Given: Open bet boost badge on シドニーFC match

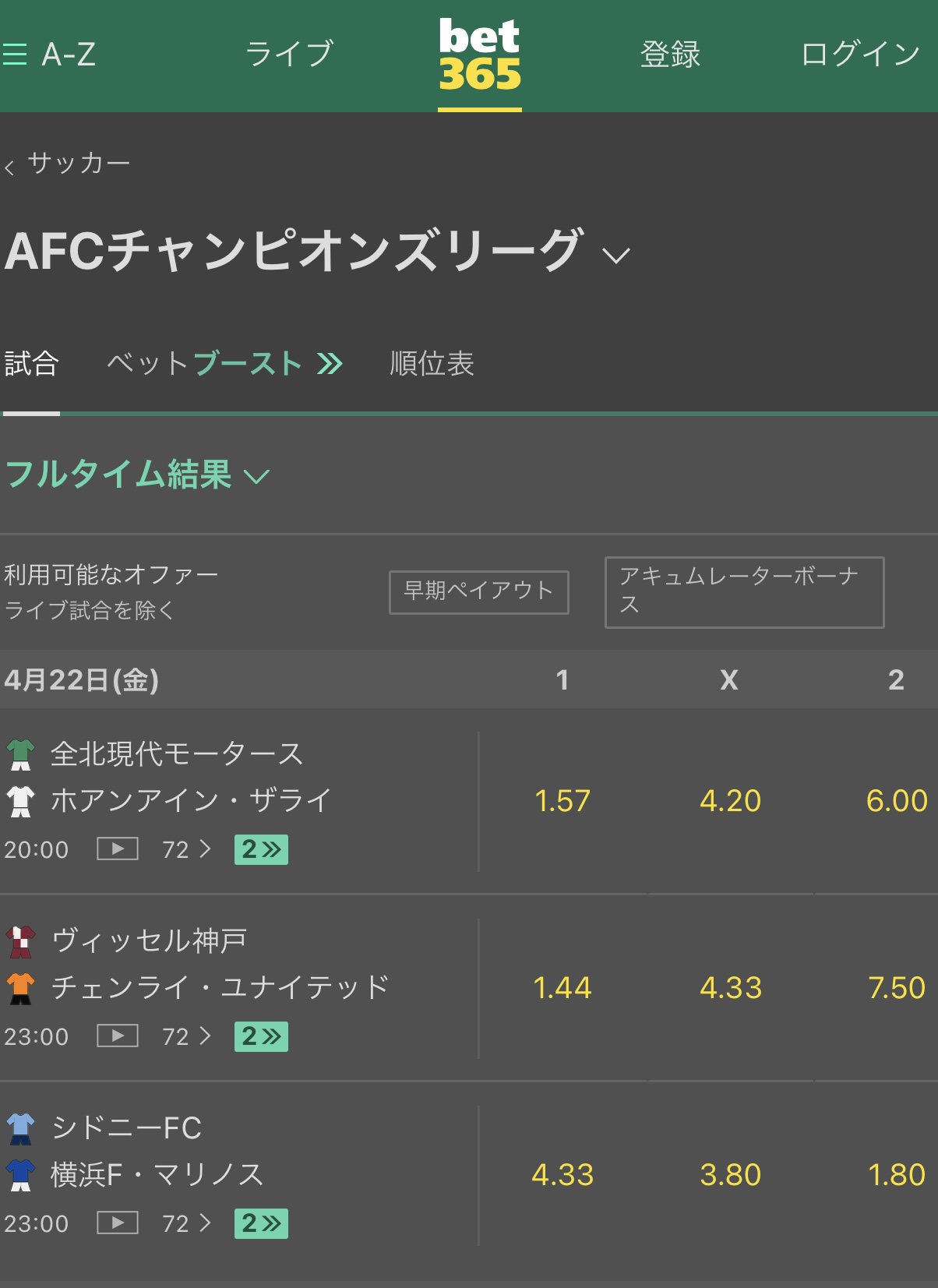Looking at the screenshot, I should click(261, 1223).
